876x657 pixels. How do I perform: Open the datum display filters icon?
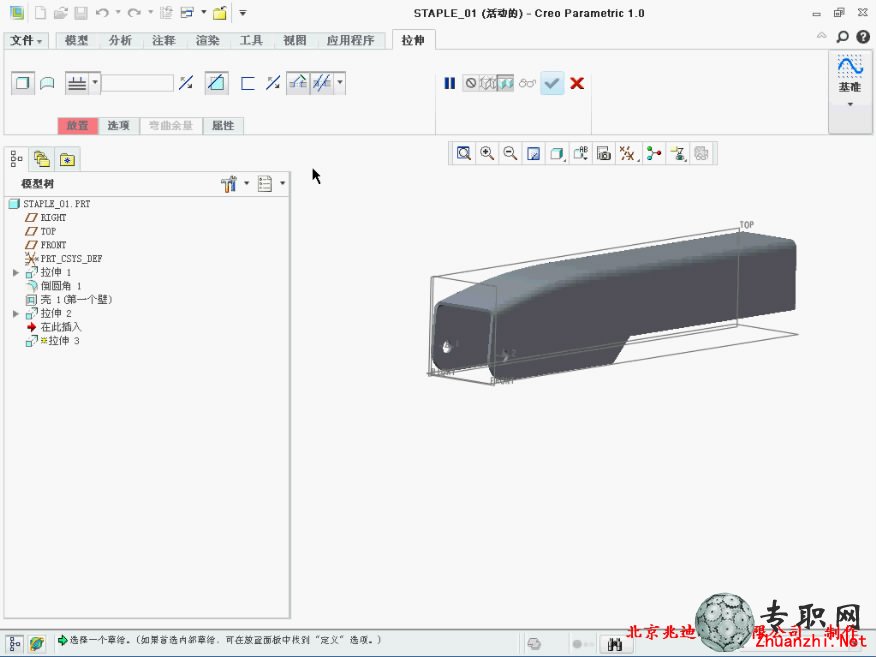click(628, 153)
